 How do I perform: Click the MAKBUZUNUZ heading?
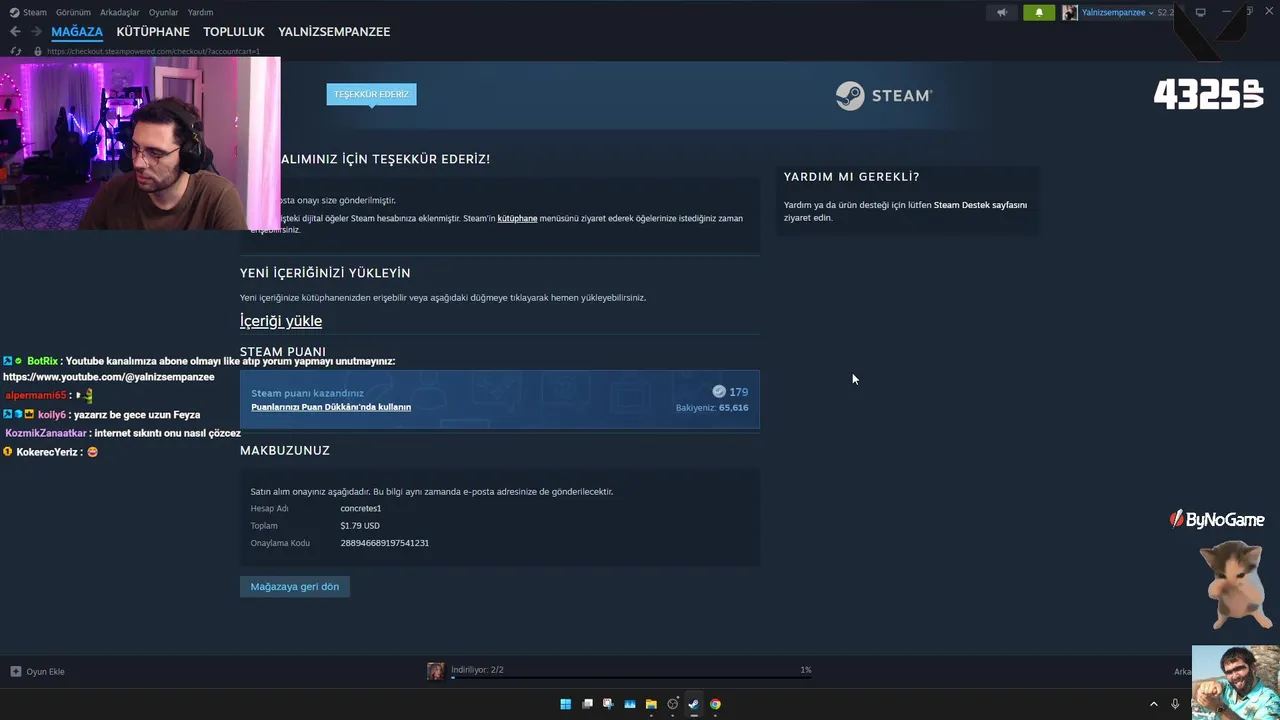[285, 451]
